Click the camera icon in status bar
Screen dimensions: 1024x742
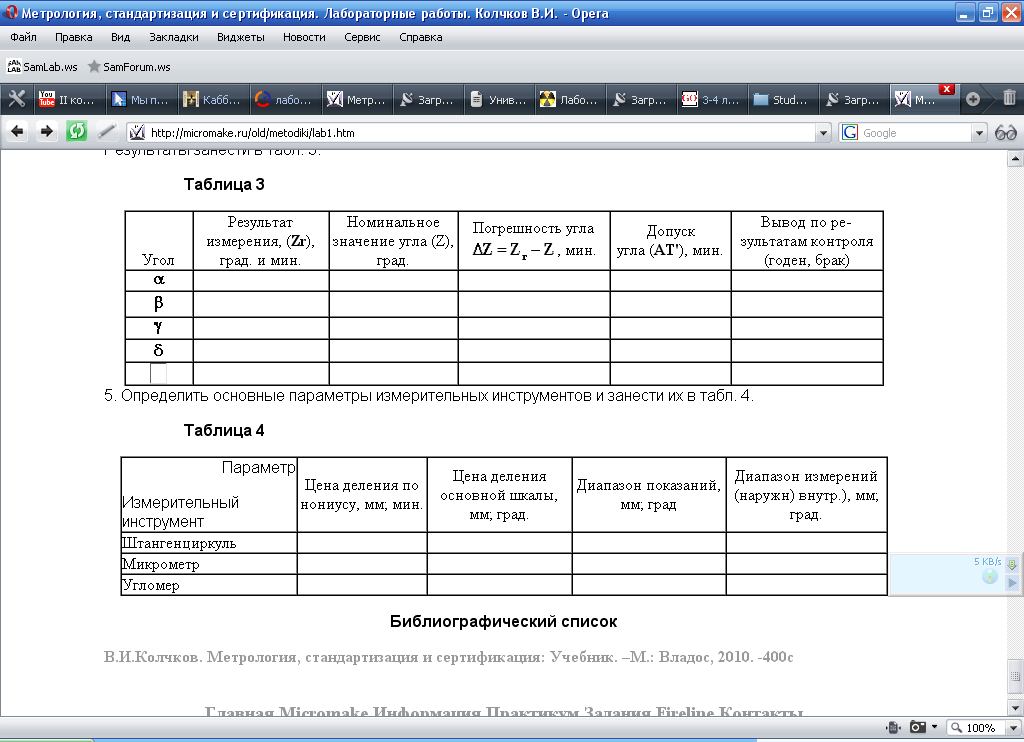click(x=918, y=727)
